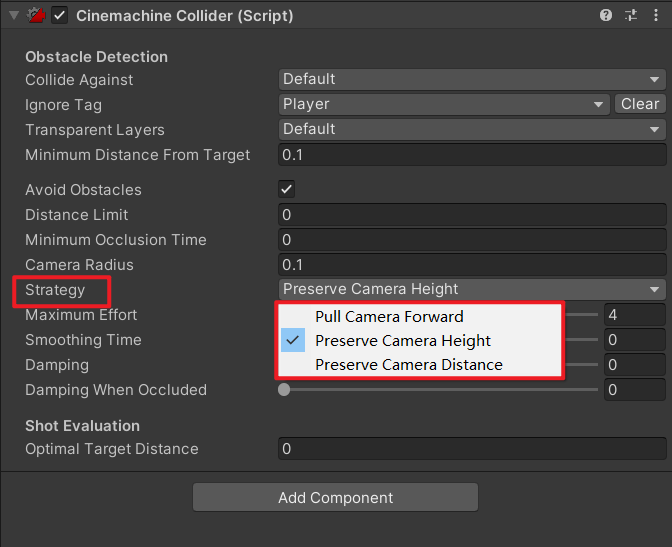Open the Transparent Layers dropdown
The width and height of the screenshot is (672, 547).
472,129
